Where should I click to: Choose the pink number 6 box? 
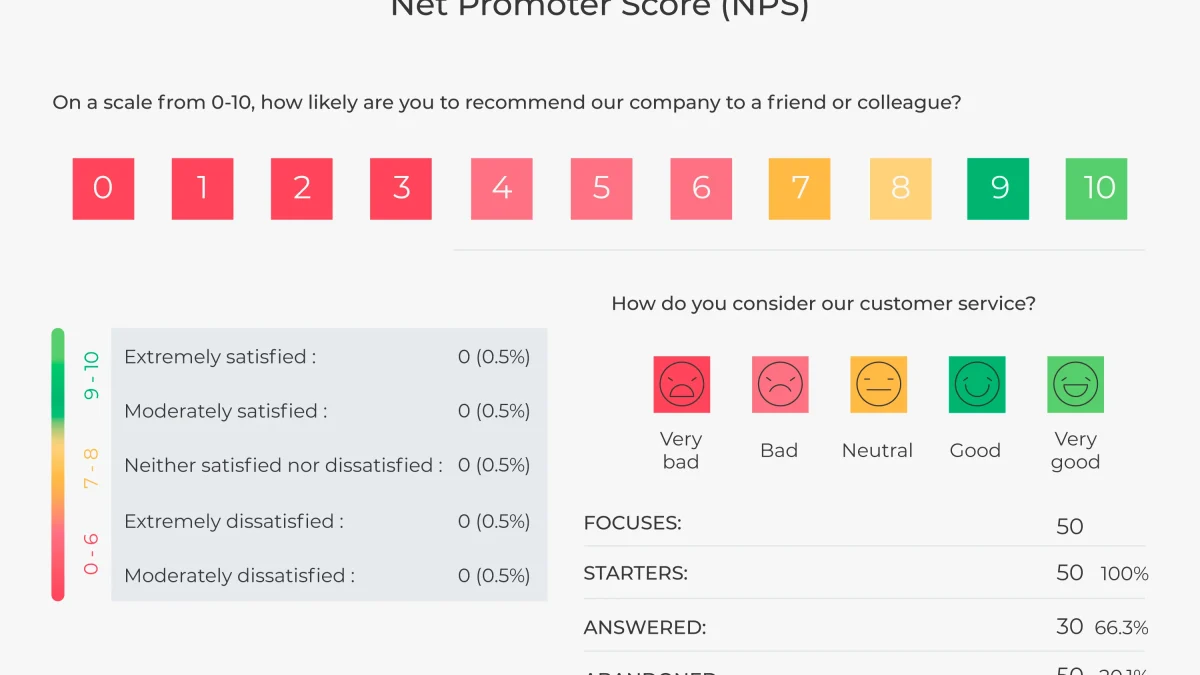701,188
